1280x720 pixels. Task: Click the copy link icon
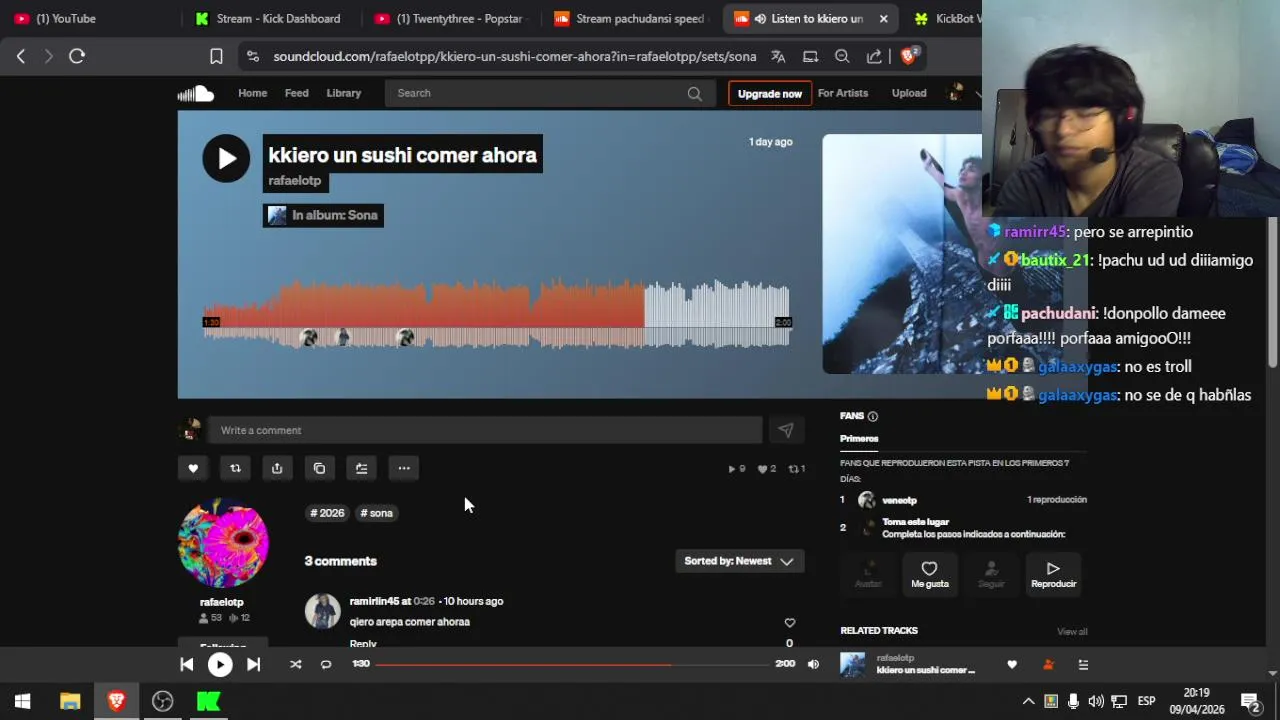point(319,468)
